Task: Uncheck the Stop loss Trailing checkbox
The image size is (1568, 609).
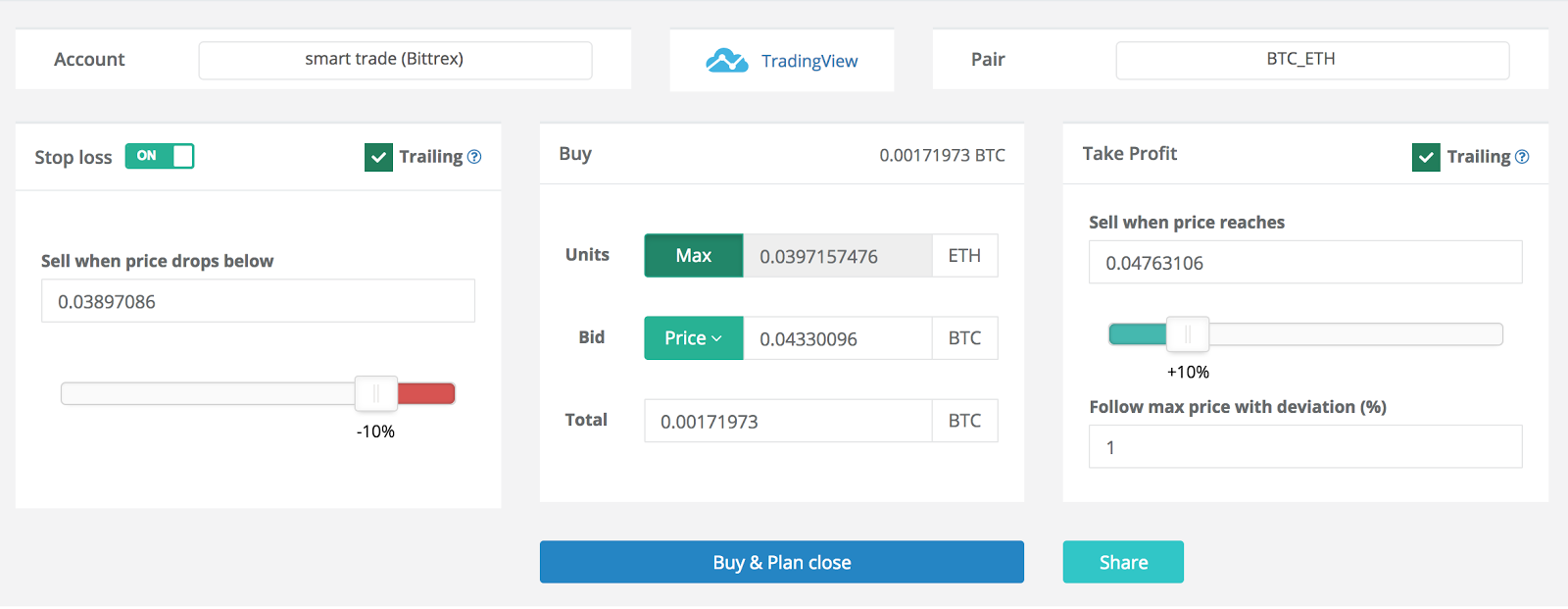Action: click(378, 157)
